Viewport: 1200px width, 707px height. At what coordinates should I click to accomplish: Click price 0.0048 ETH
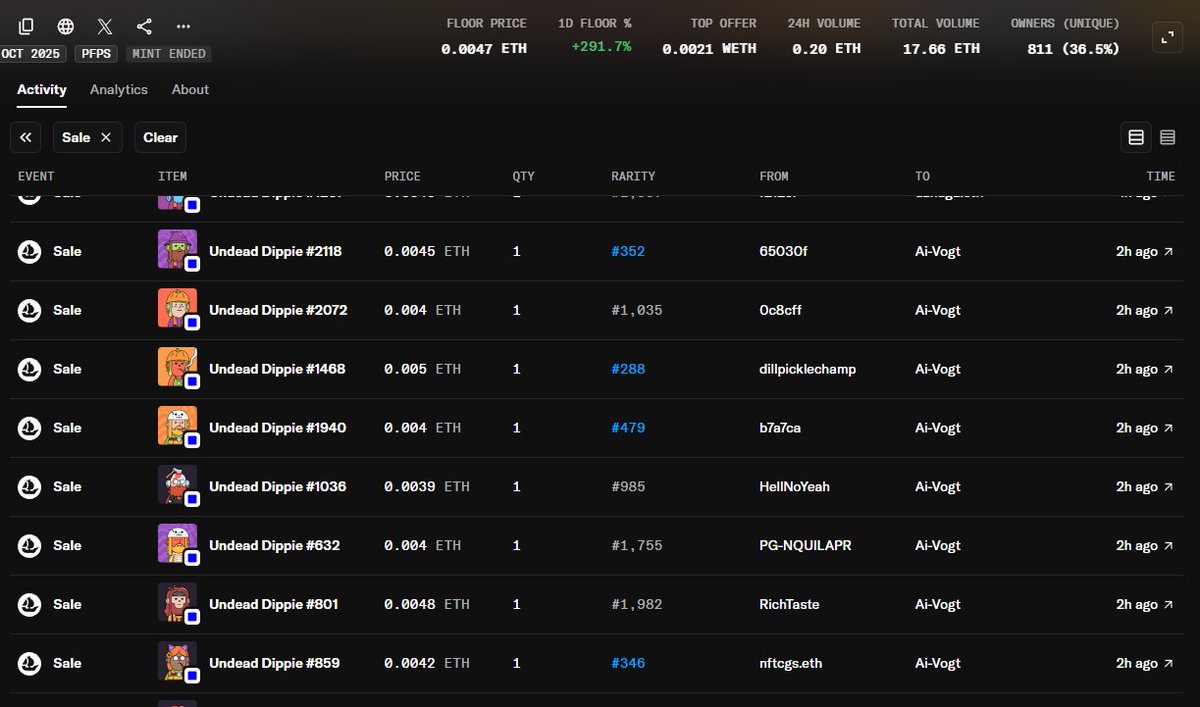pyautogui.click(x=427, y=605)
